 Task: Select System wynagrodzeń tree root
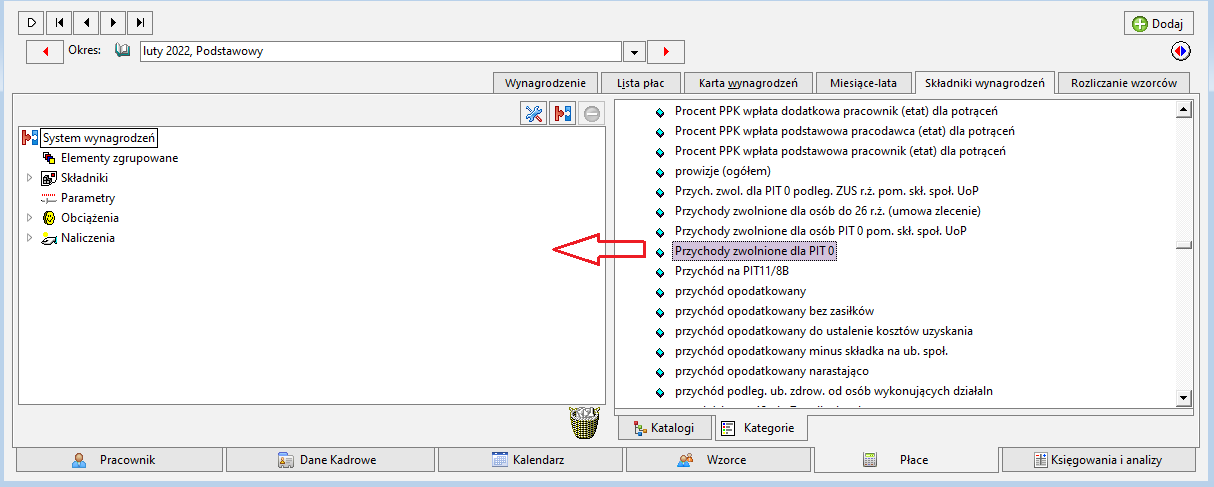click(100, 138)
